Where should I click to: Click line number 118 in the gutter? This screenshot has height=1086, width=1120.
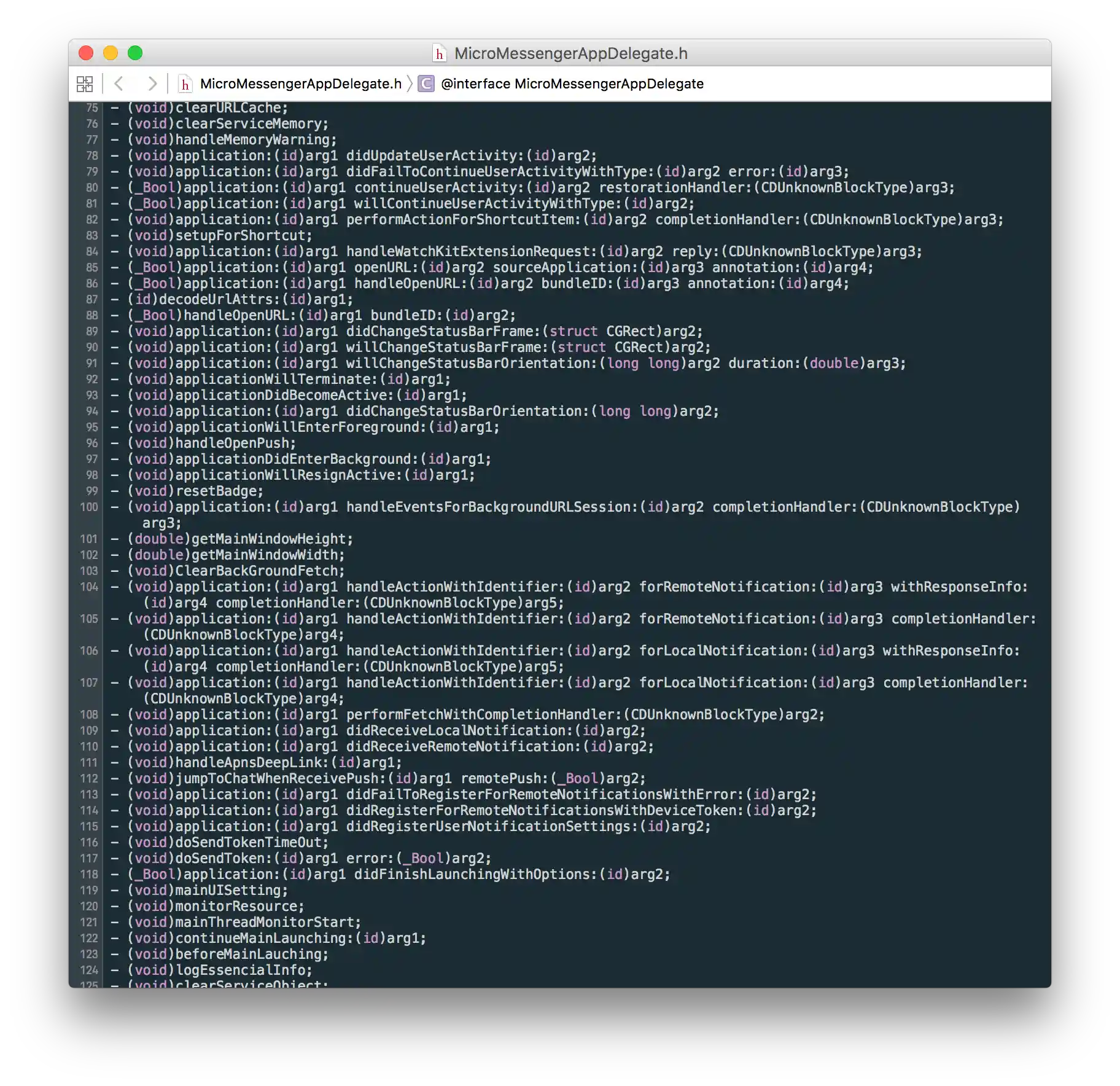coord(88,874)
